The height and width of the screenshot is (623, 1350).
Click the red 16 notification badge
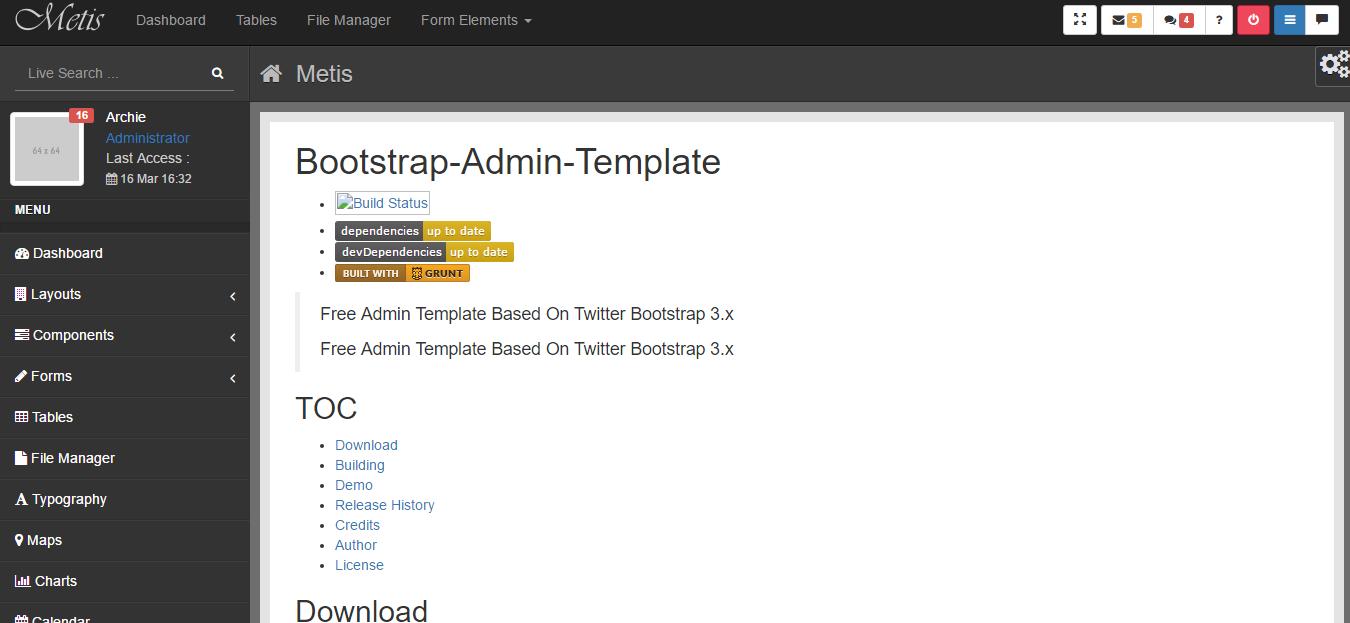[81, 116]
